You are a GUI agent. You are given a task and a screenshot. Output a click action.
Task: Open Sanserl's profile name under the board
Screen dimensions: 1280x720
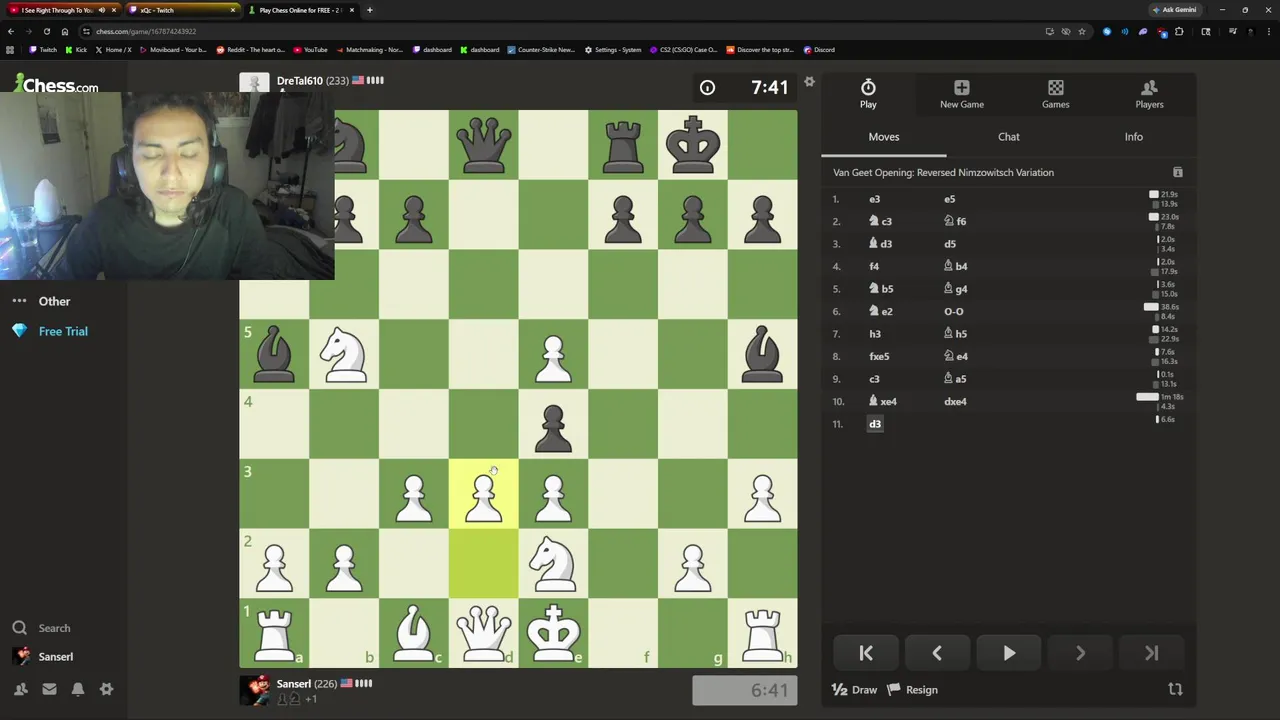[x=293, y=684]
